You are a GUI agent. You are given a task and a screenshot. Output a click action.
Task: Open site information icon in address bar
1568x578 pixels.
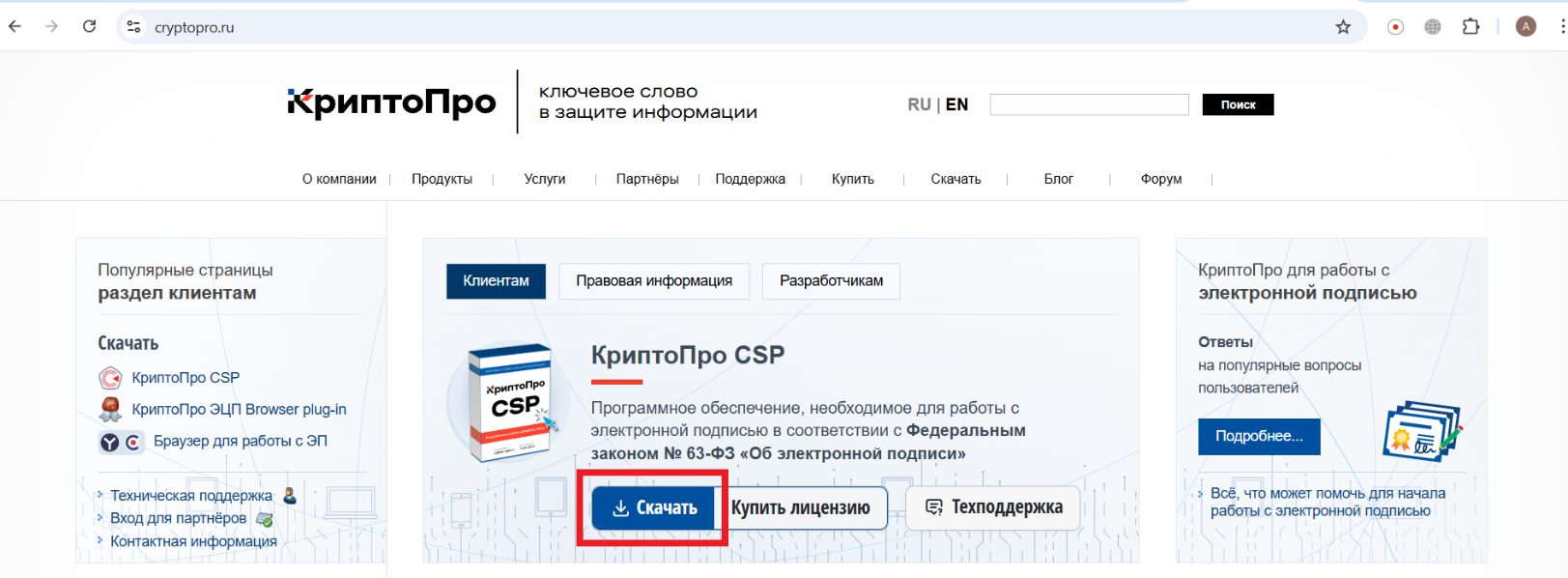tap(134, 27)
